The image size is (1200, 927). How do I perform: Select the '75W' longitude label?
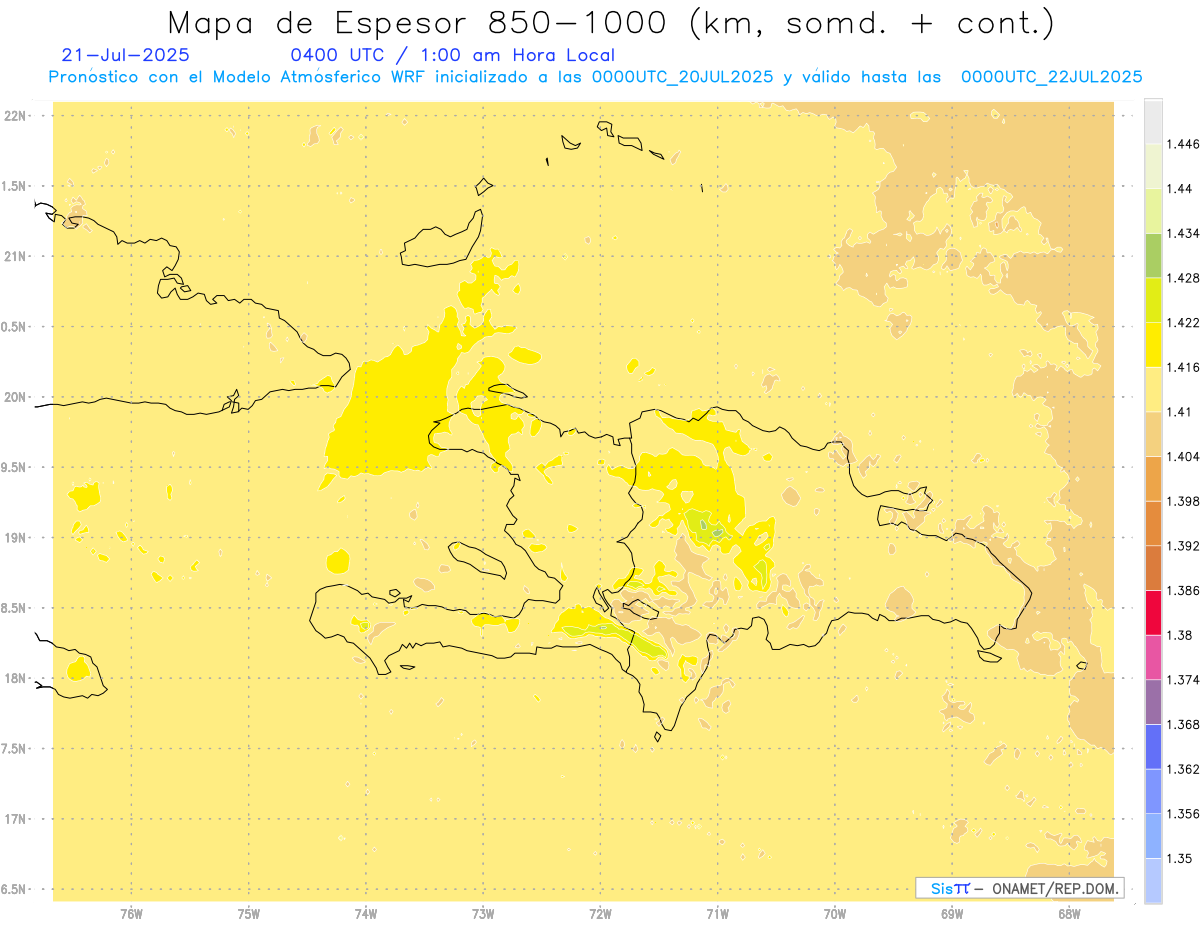[x=249, y=914]
